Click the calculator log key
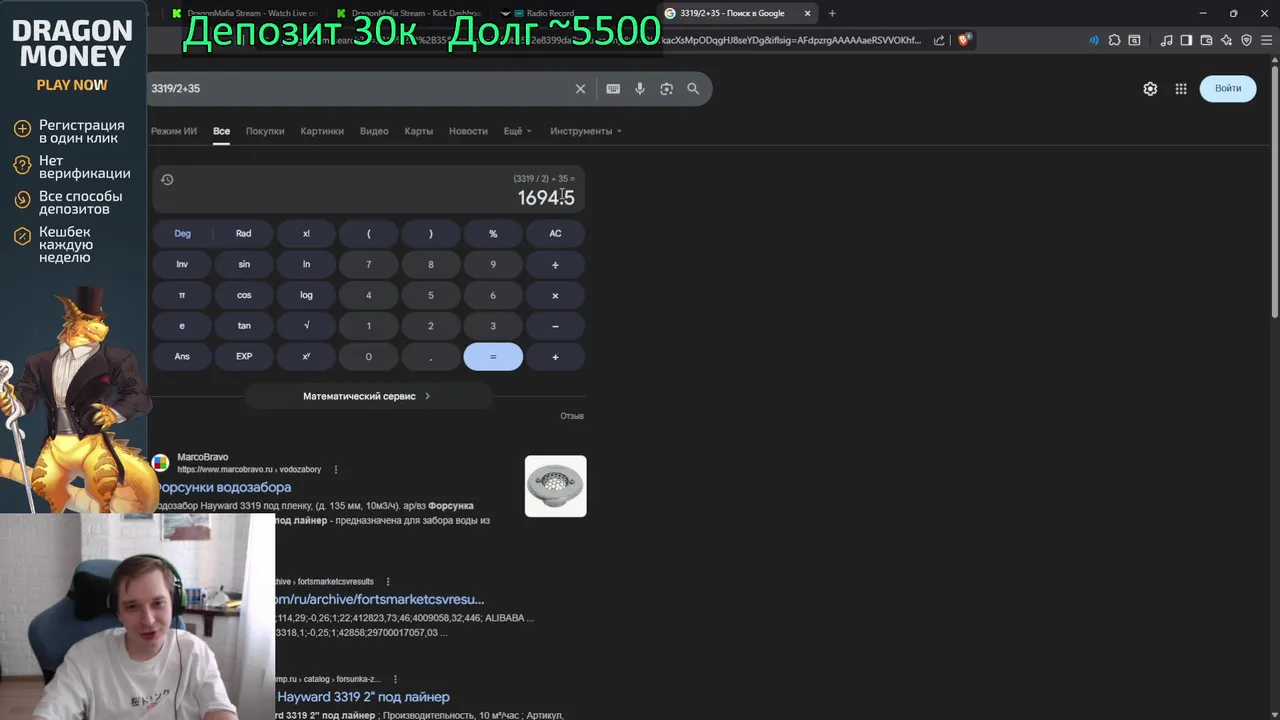1280x720 pixels. [x=306, y=296]
